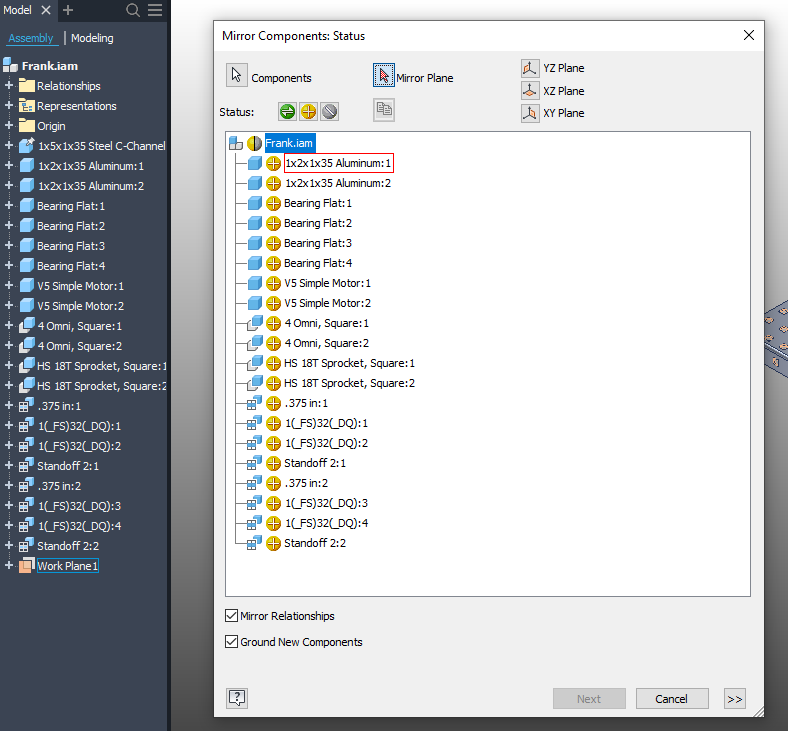The width and height of the screenshot is (788, 731).
Task: Close the Mirror Components dialog
Action: (x=749, y=35)
